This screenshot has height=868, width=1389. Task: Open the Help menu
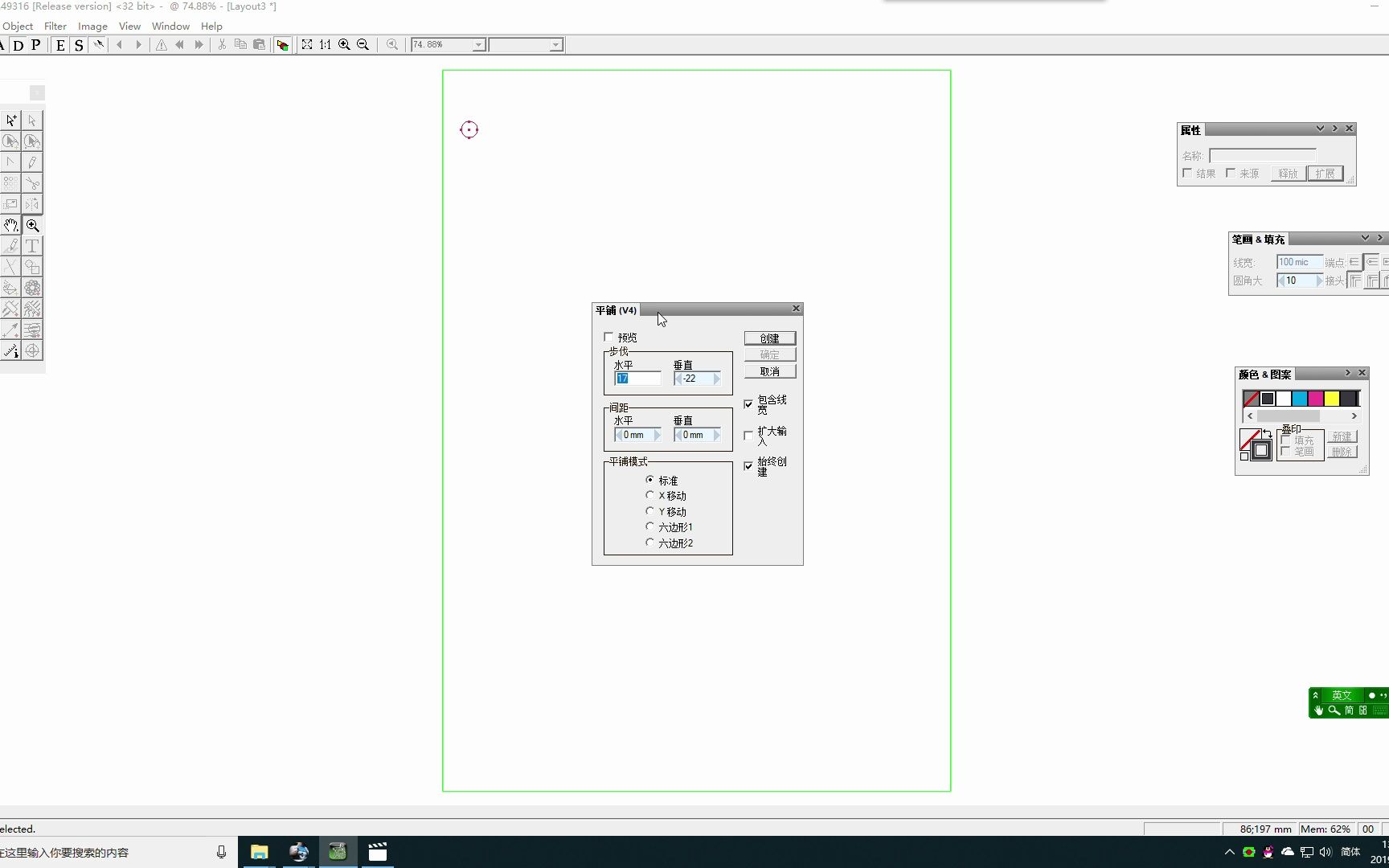[x=211, y=27]
